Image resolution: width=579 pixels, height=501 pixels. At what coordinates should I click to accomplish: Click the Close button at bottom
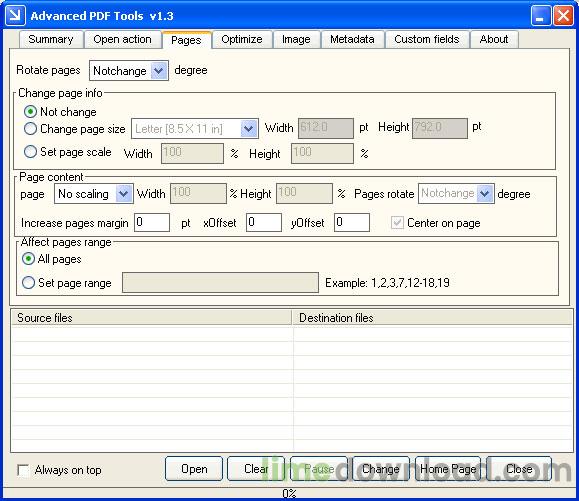519,469
